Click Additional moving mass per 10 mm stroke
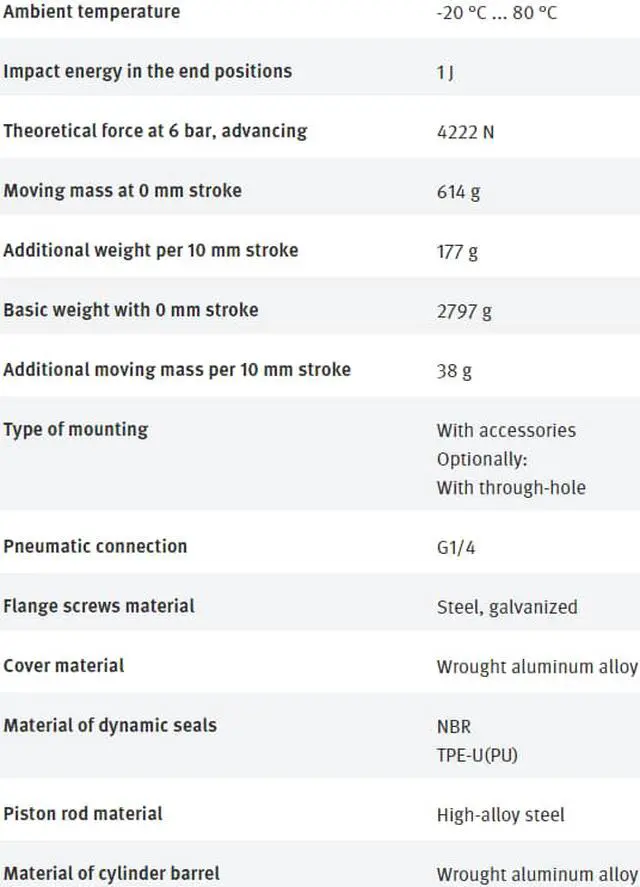The width and height of the screenshot is (640, 887). pyautogui.click(x=177, y=369)
